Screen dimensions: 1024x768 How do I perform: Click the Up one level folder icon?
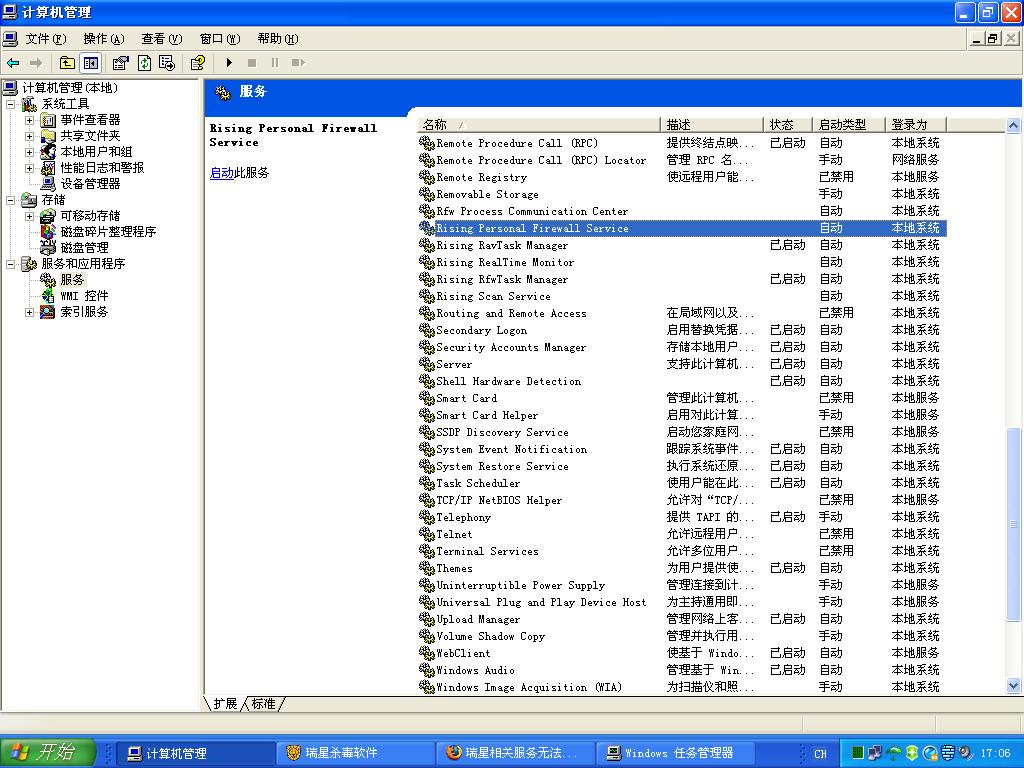click(x=67, y=63)
